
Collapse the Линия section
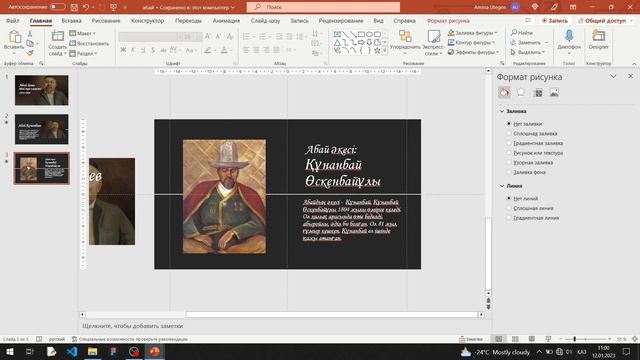coord(502,186)
